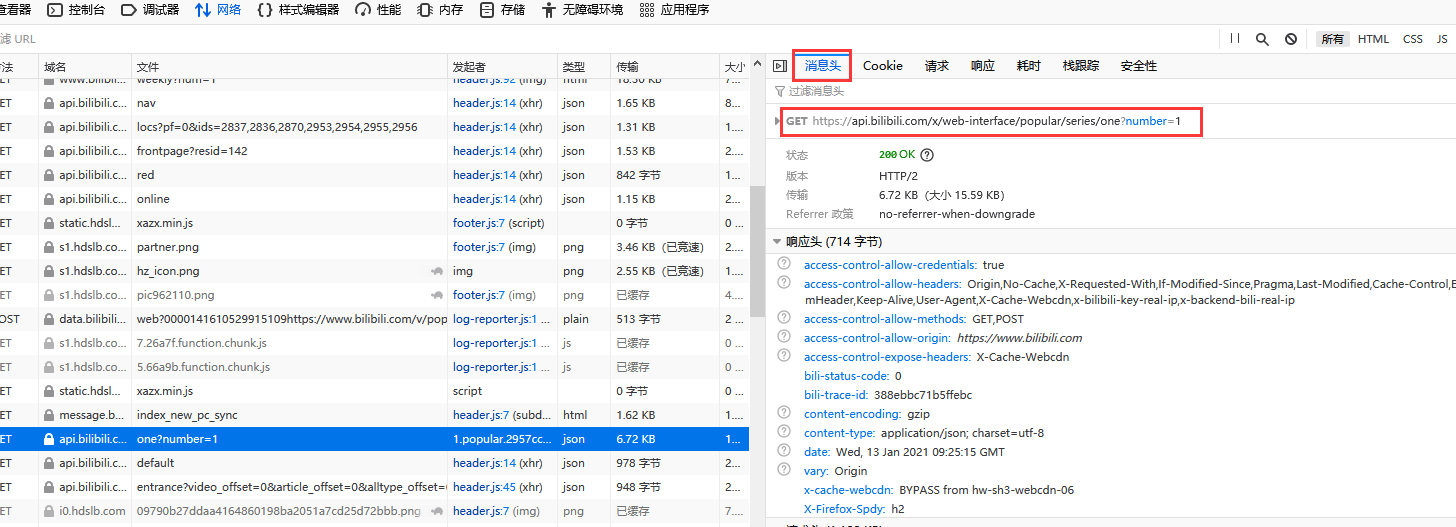This screenshot has height=527, width=1456.
Task: Click turtle icon on 09790b27ddaa png row
Action: point(437,511)
